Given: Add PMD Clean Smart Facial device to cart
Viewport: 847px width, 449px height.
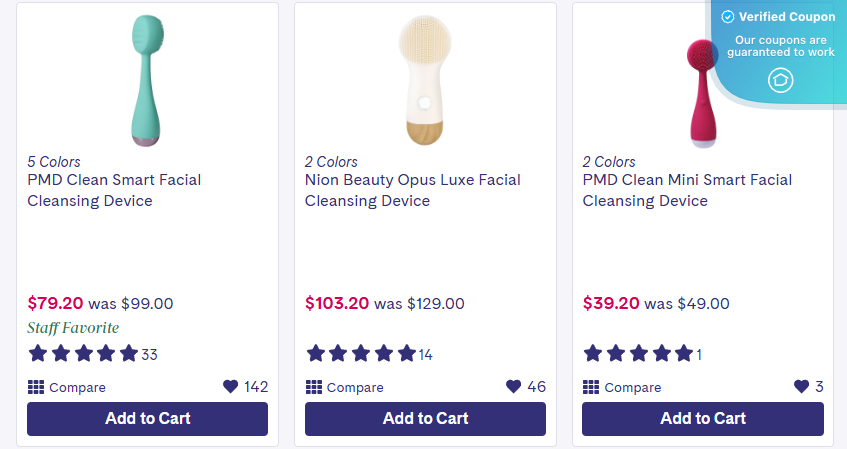Looking at the screenshot, I should (147, 419).
